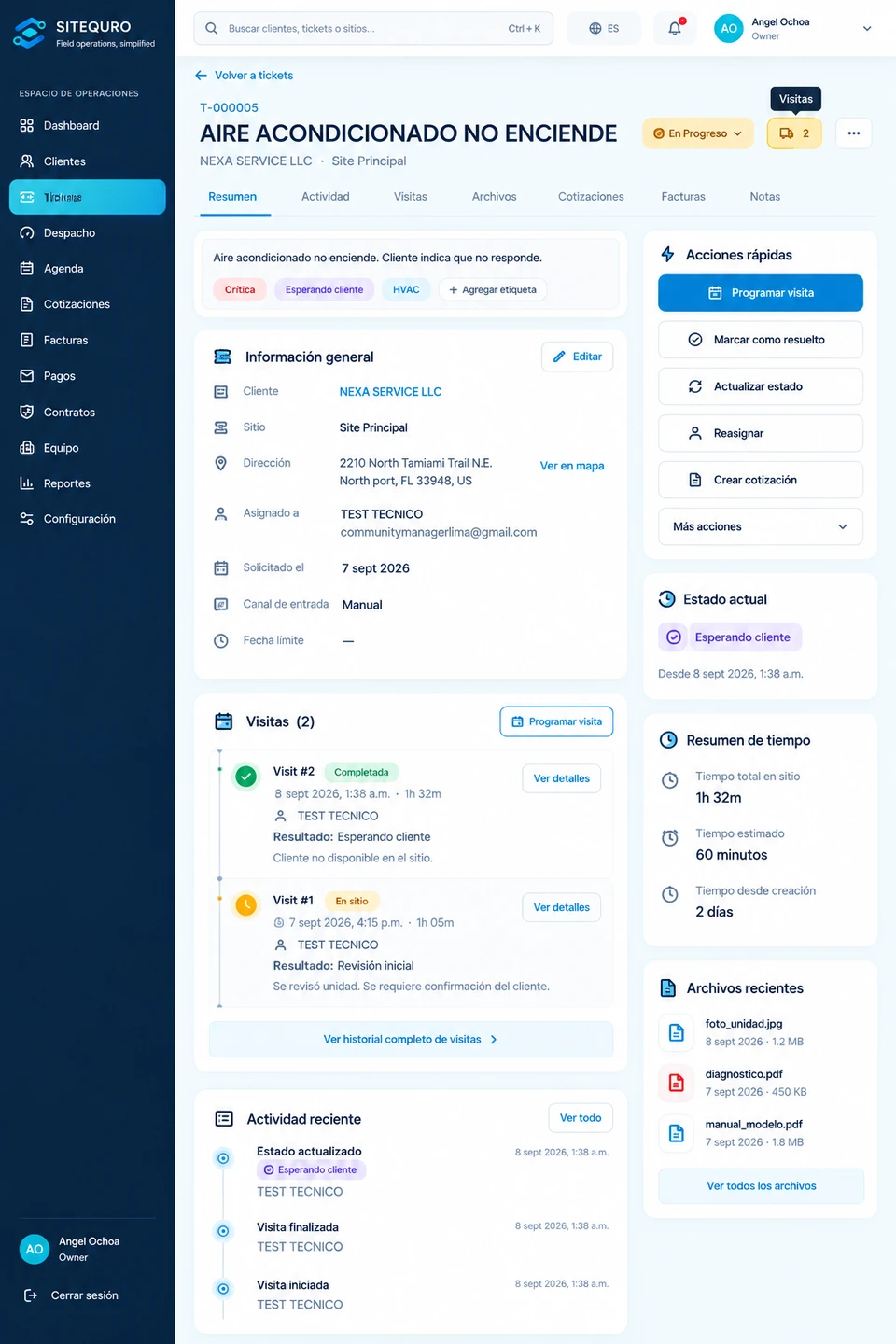Switch to the Archivos tab
This screenshot has width=896, height=1344.
(x=494, y=197)
